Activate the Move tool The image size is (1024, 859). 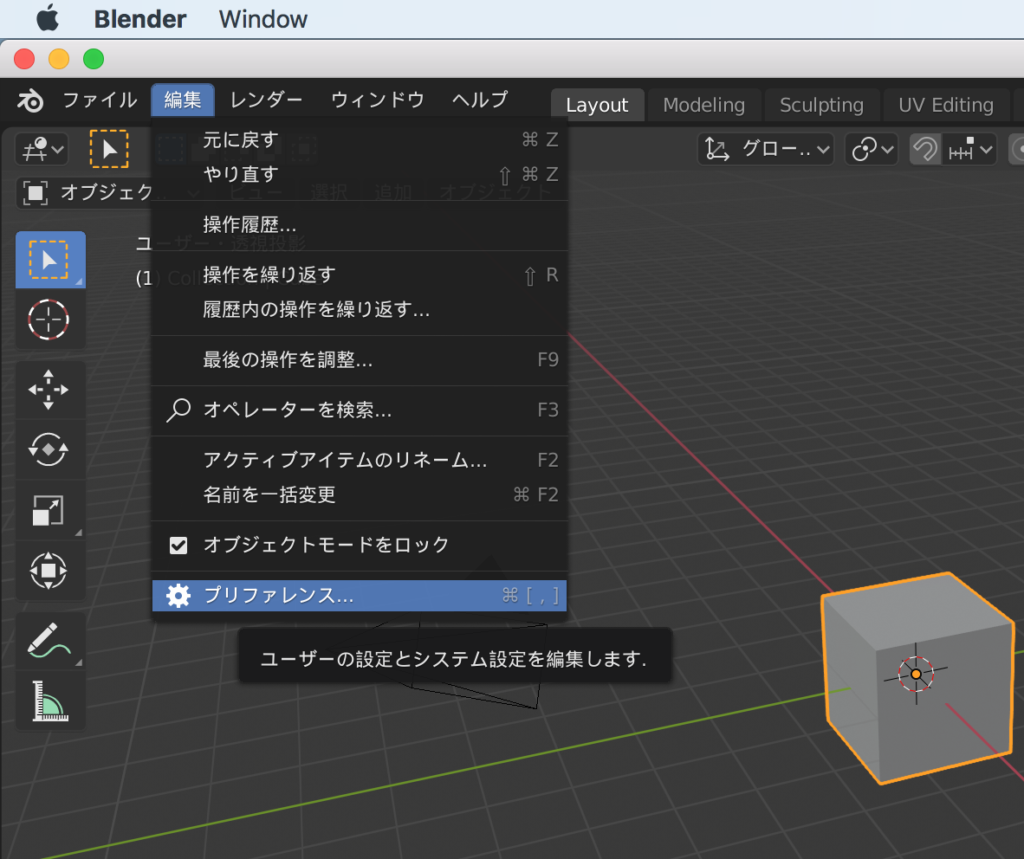click(x=49, y=390)
